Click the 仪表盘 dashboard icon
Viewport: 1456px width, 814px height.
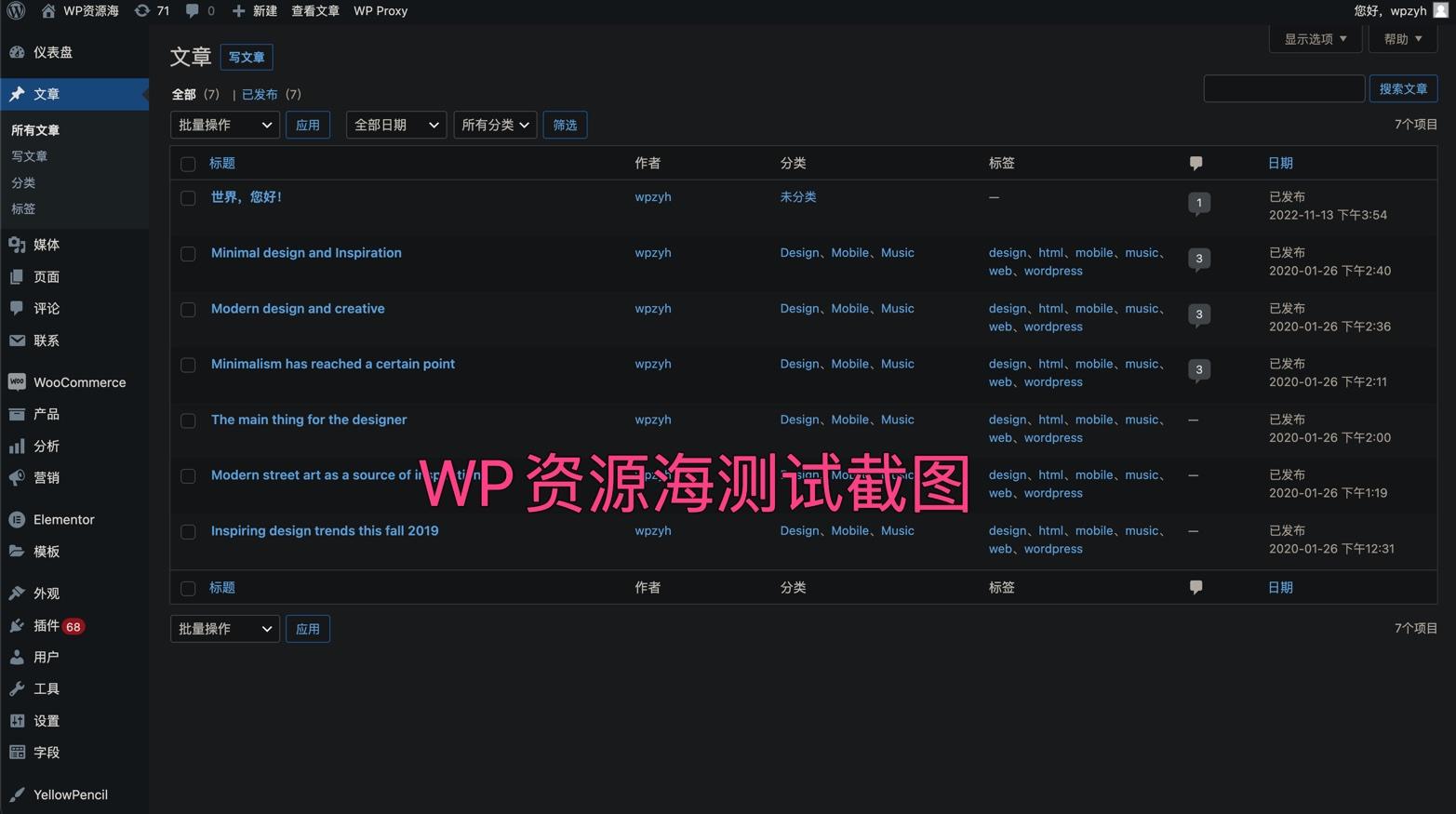(17, 52)
